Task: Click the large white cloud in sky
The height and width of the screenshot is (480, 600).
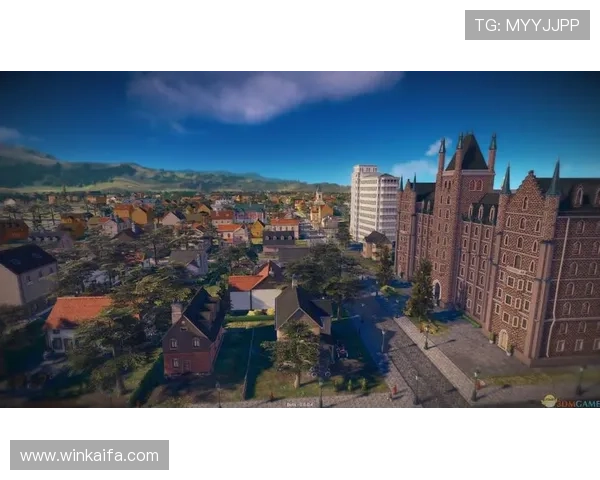Action: [x=265, y=92]
